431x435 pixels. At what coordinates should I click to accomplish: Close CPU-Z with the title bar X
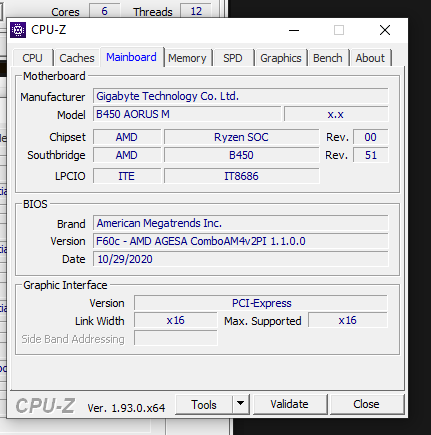tap(385, 30)
